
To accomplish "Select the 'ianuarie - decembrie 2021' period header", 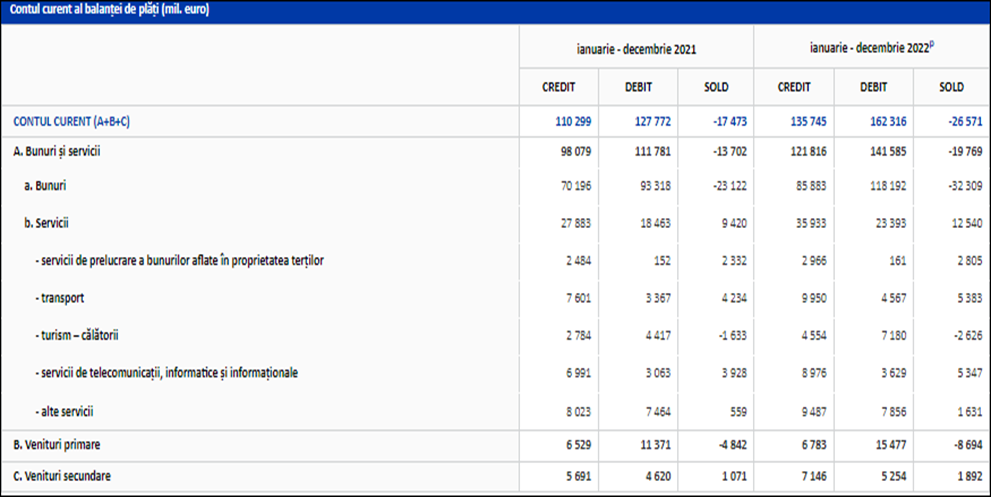I will 636,48.
